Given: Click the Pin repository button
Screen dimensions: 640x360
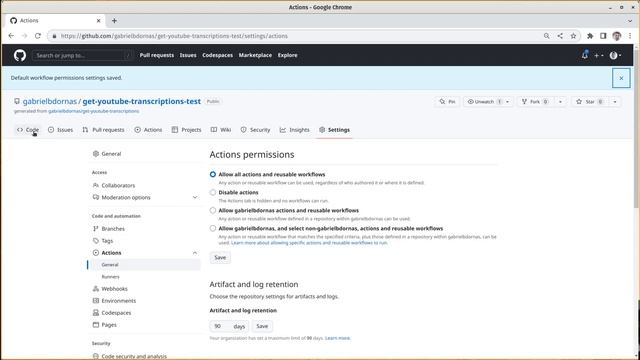Looking at the screenshot, I should [x=447, y=102].
